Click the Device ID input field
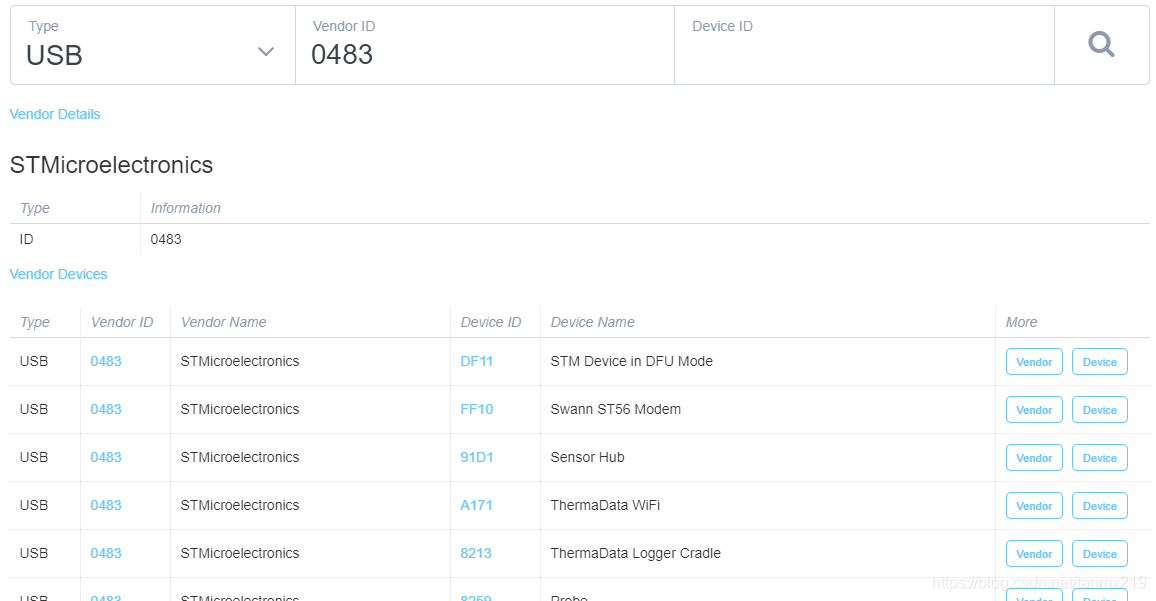Viewport: 1156px width, 601px height. point(864,45)
